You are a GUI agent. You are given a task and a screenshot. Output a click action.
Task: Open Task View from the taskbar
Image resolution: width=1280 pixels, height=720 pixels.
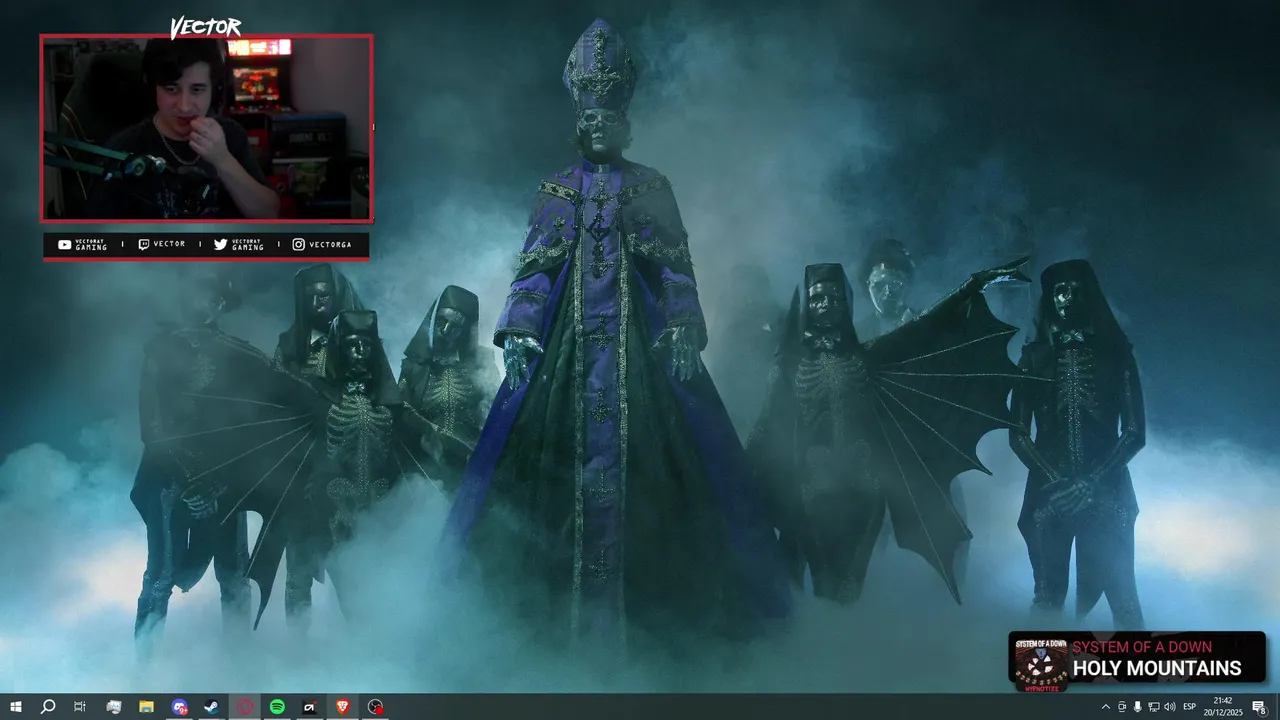click(x=80, y=707)
